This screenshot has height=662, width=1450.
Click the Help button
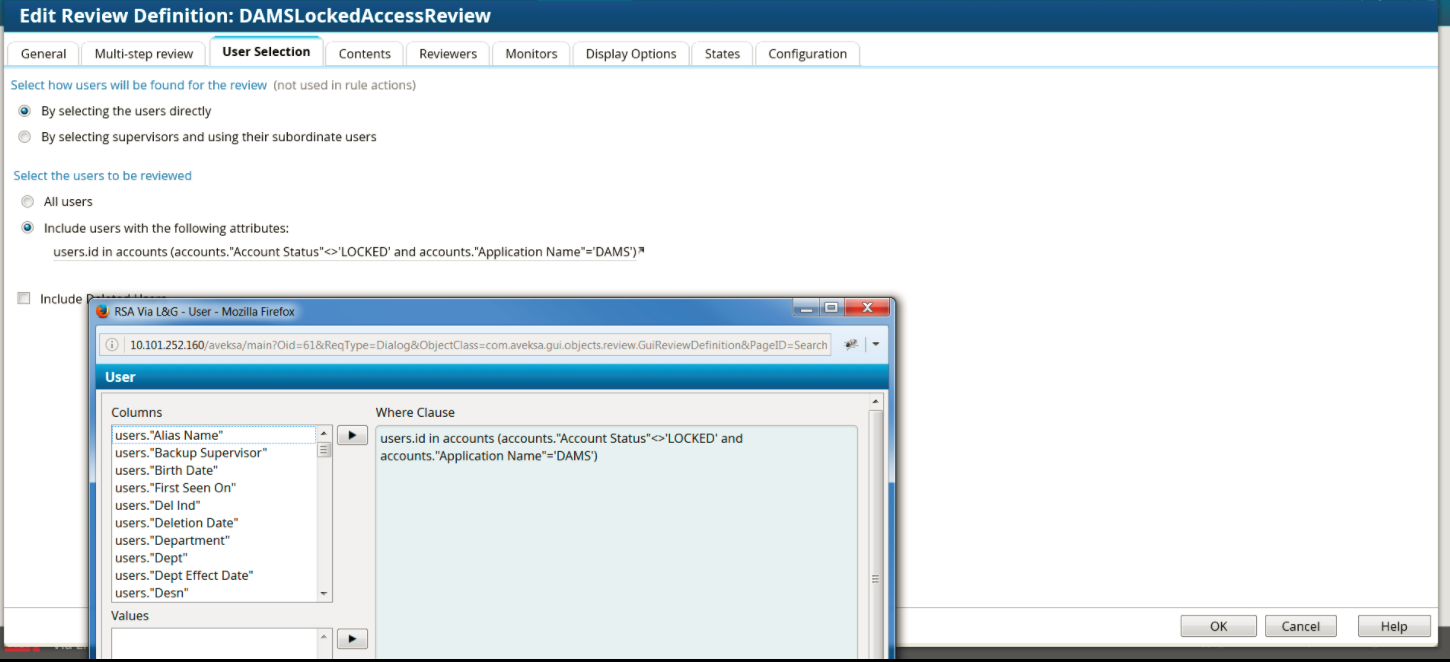(x=1393, y=625)
